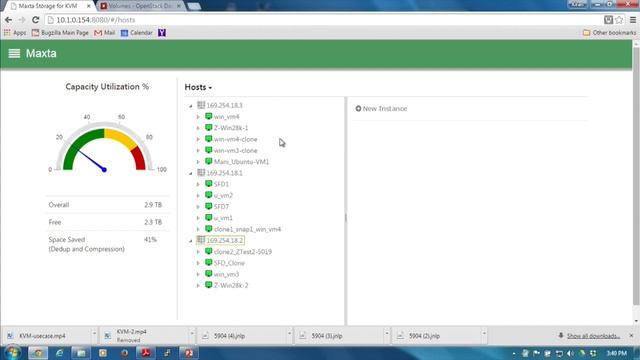The width and height of the screenshot is (640, 360).
Task: Click the Maxta title in header
Action: click(41, 53)
